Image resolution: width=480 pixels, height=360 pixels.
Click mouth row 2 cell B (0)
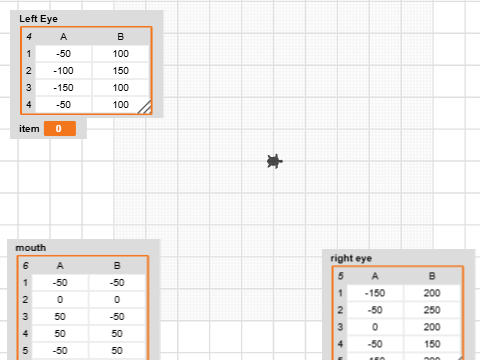pyautogui.click(x=117, y=300)
